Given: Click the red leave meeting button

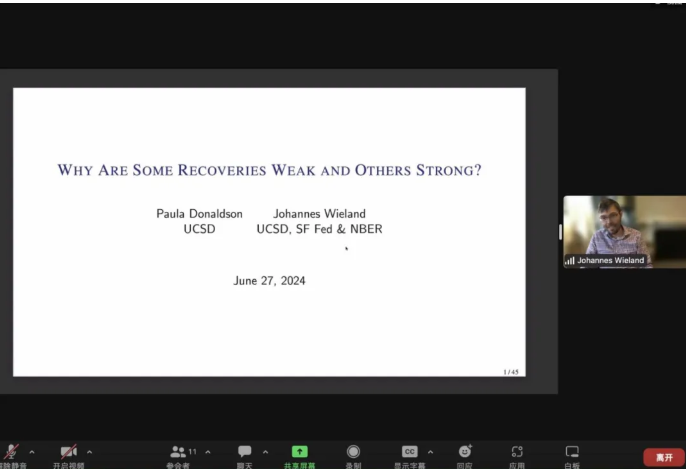Looking at the screenshot, I should [663, 457].
